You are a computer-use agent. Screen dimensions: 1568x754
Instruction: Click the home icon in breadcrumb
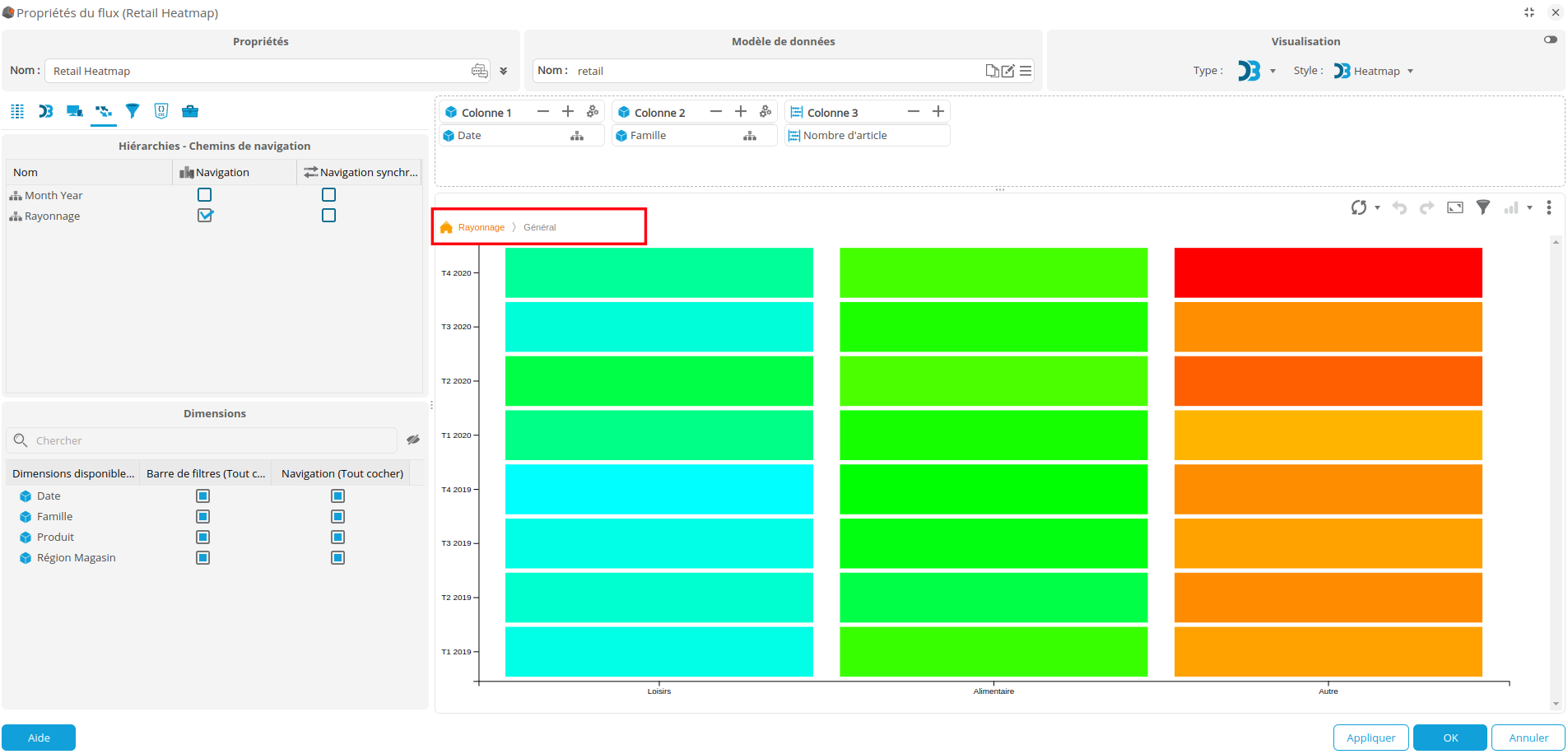446,227
